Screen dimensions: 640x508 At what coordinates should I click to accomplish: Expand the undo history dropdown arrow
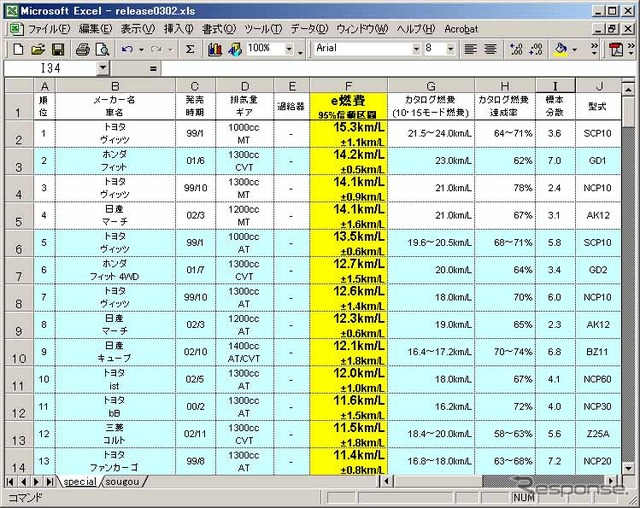[x=141, y=50]
